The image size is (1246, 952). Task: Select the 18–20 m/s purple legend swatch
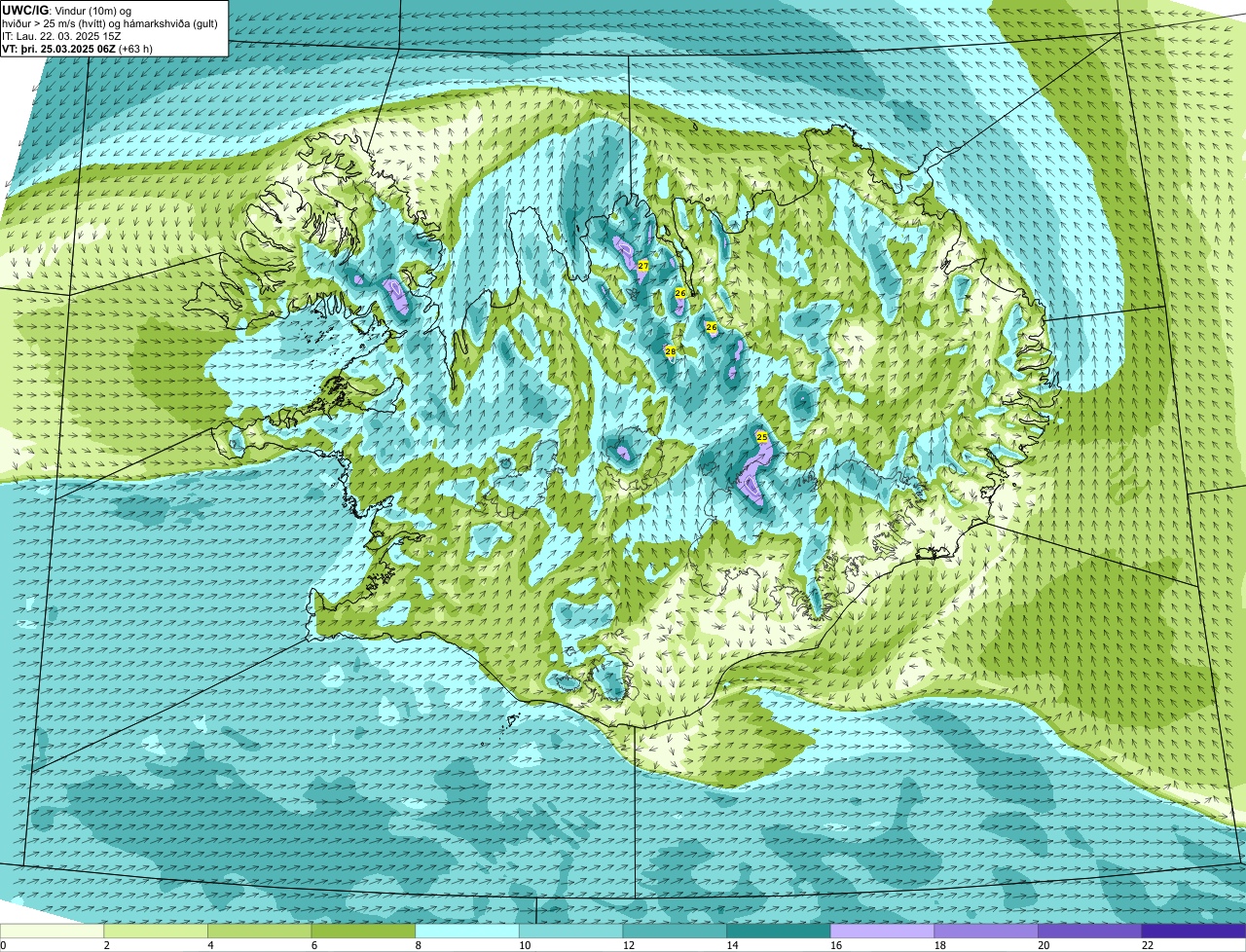(x=986, y=931)
